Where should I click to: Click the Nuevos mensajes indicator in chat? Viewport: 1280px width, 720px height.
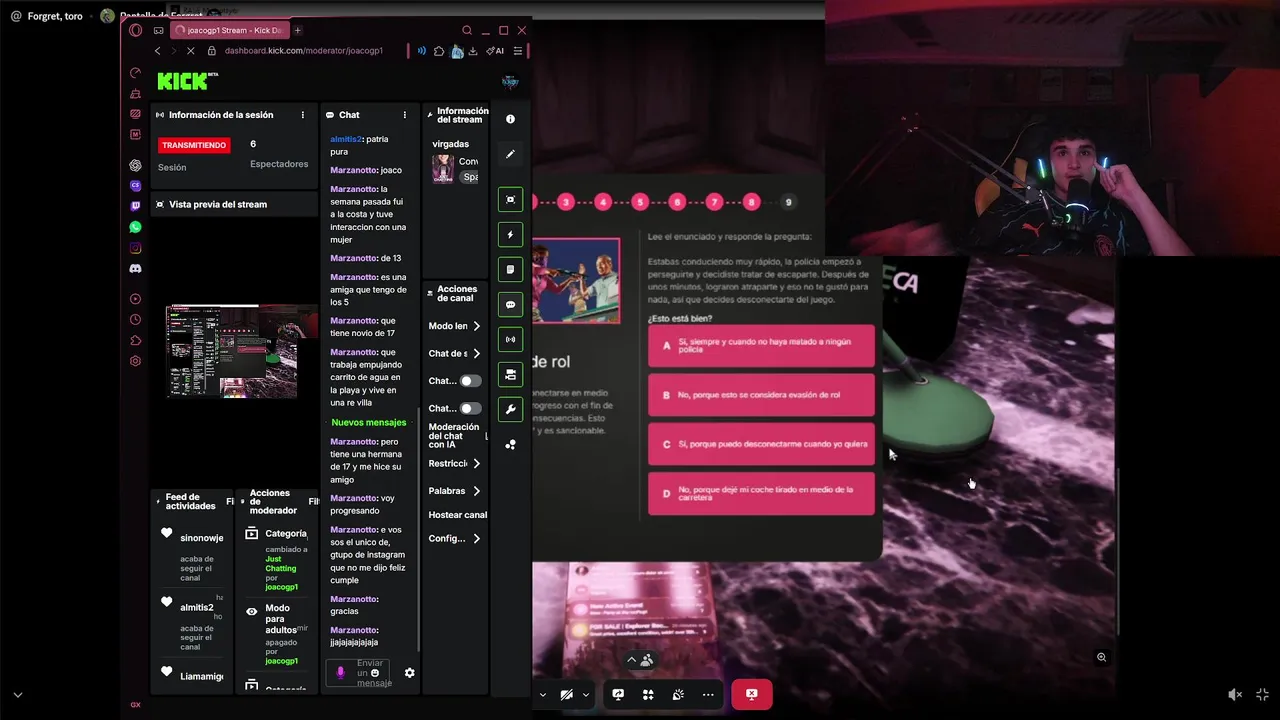369,422
